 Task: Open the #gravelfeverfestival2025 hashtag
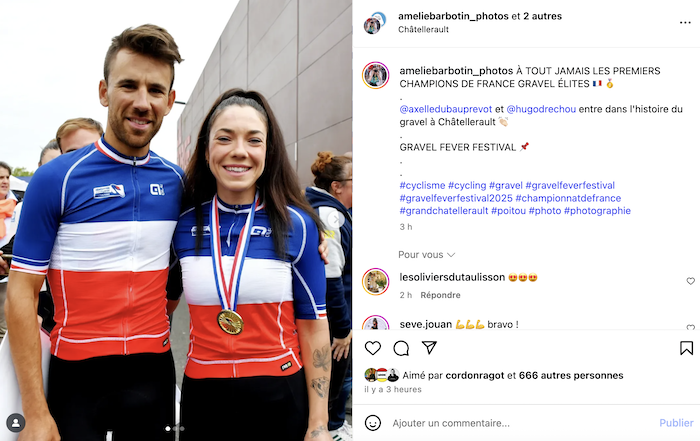(x=456, y=198)
